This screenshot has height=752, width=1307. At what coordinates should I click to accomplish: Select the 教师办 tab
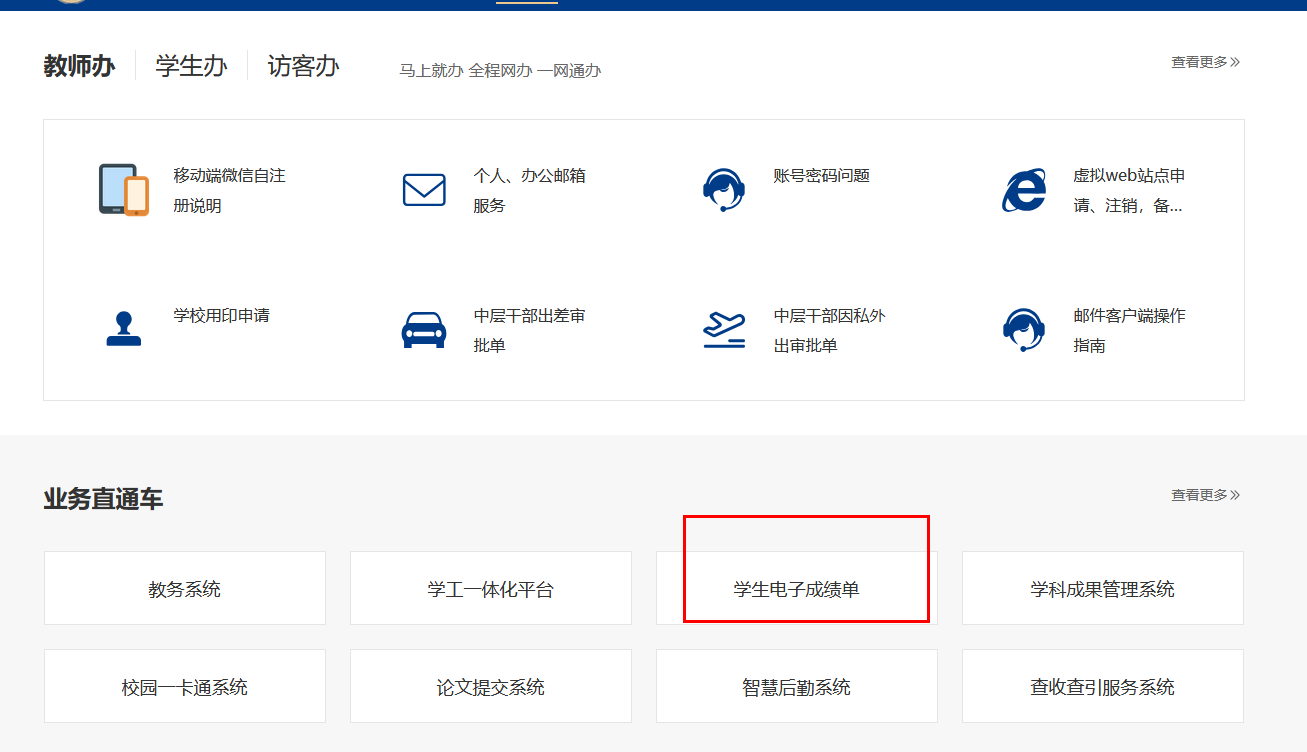pyautogui.click(x=79, y=66)
